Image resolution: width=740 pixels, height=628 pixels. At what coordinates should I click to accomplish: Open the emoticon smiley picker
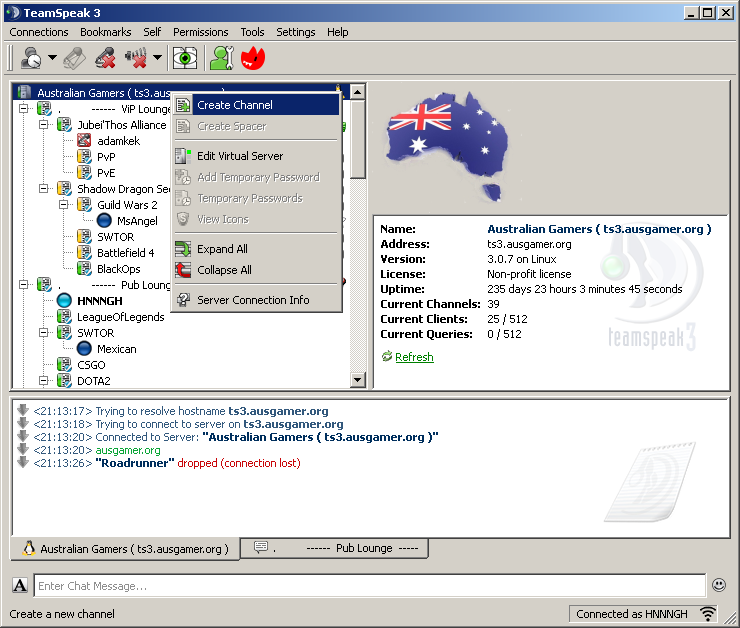719,585
